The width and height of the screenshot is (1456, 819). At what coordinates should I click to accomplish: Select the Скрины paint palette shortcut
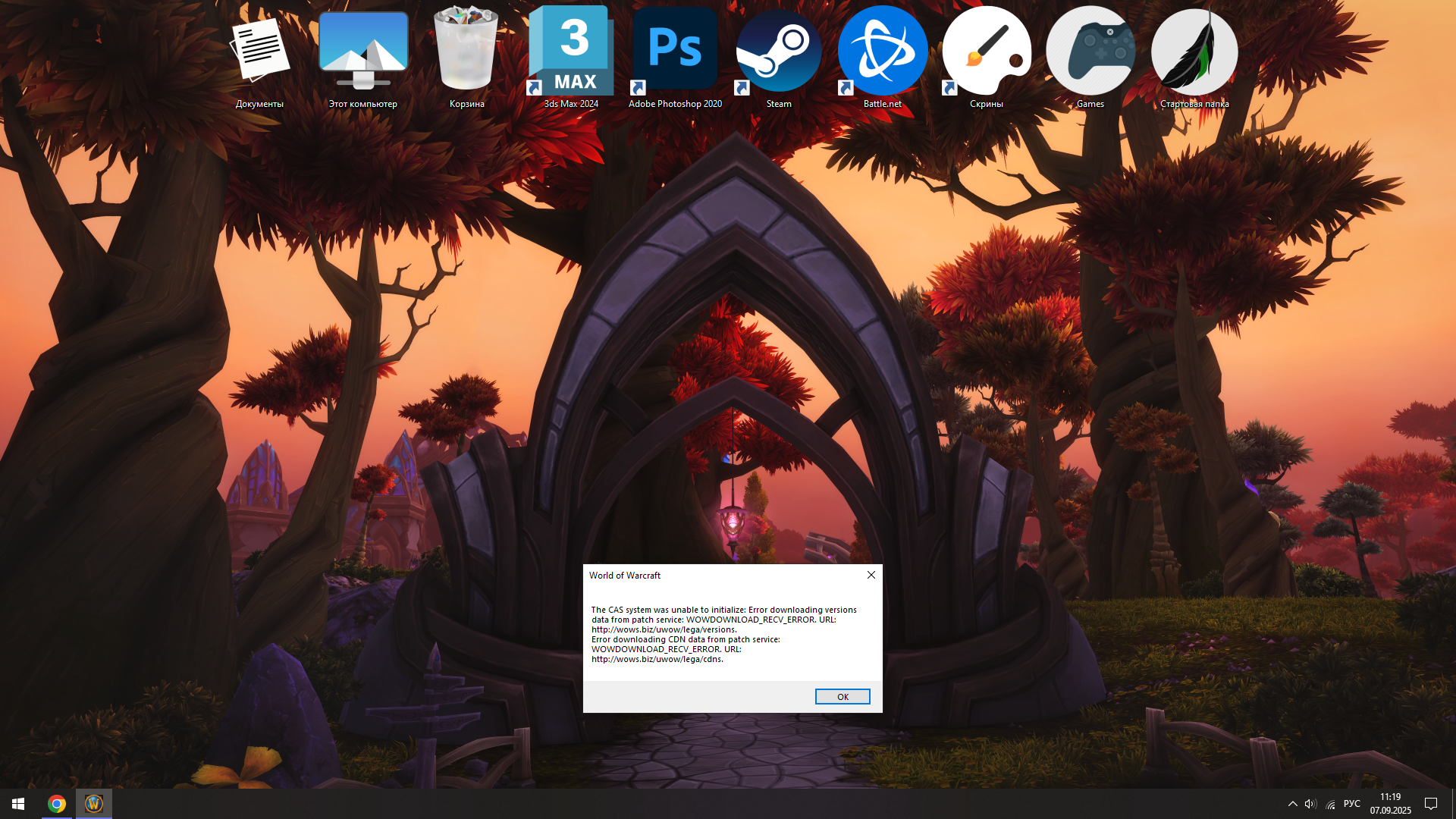tap(987, 57)
